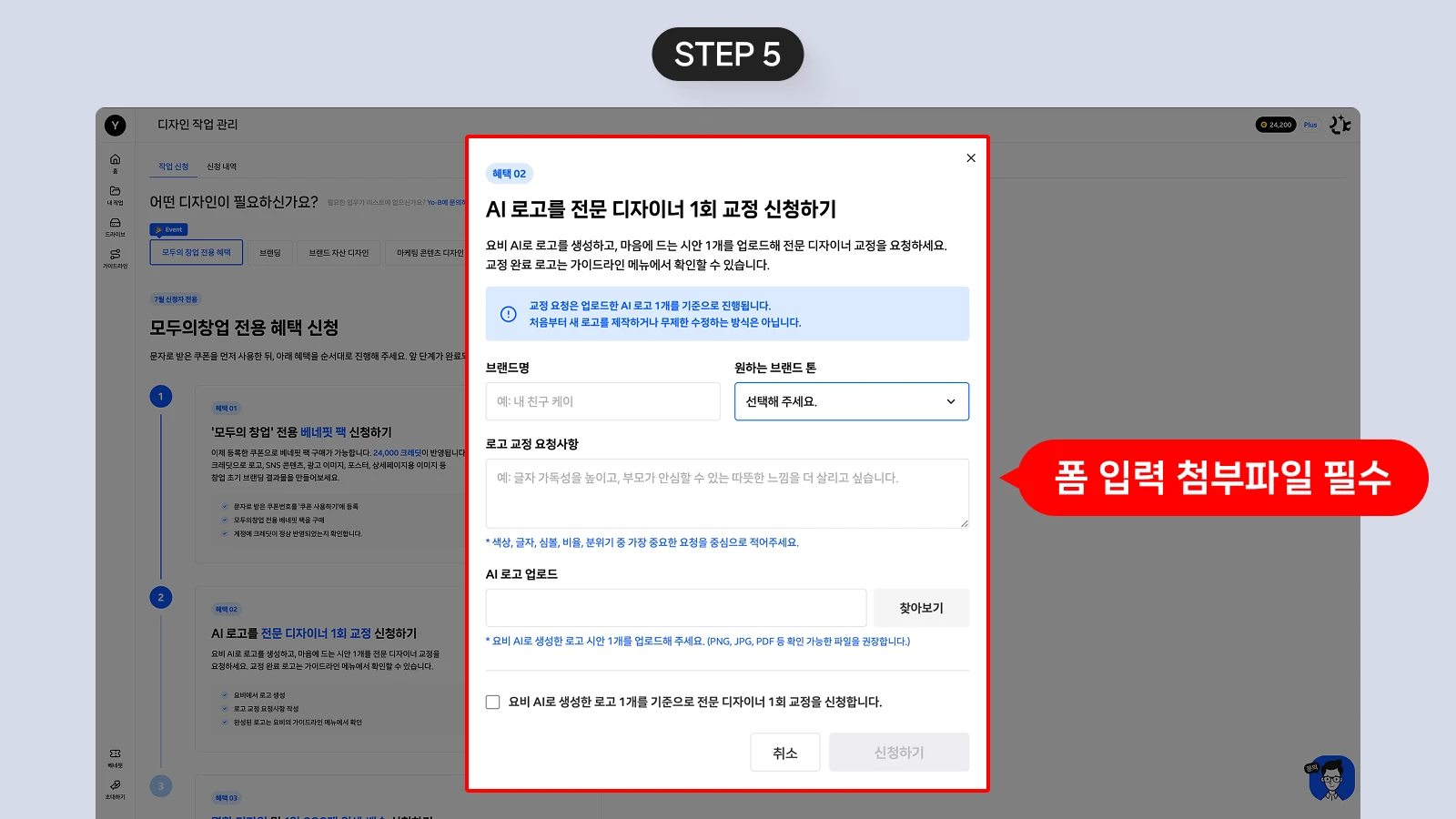Click the PNG, JPG, PDF upload hint text
Screen dimensions: 1456x819
click(x=698, y=642)
